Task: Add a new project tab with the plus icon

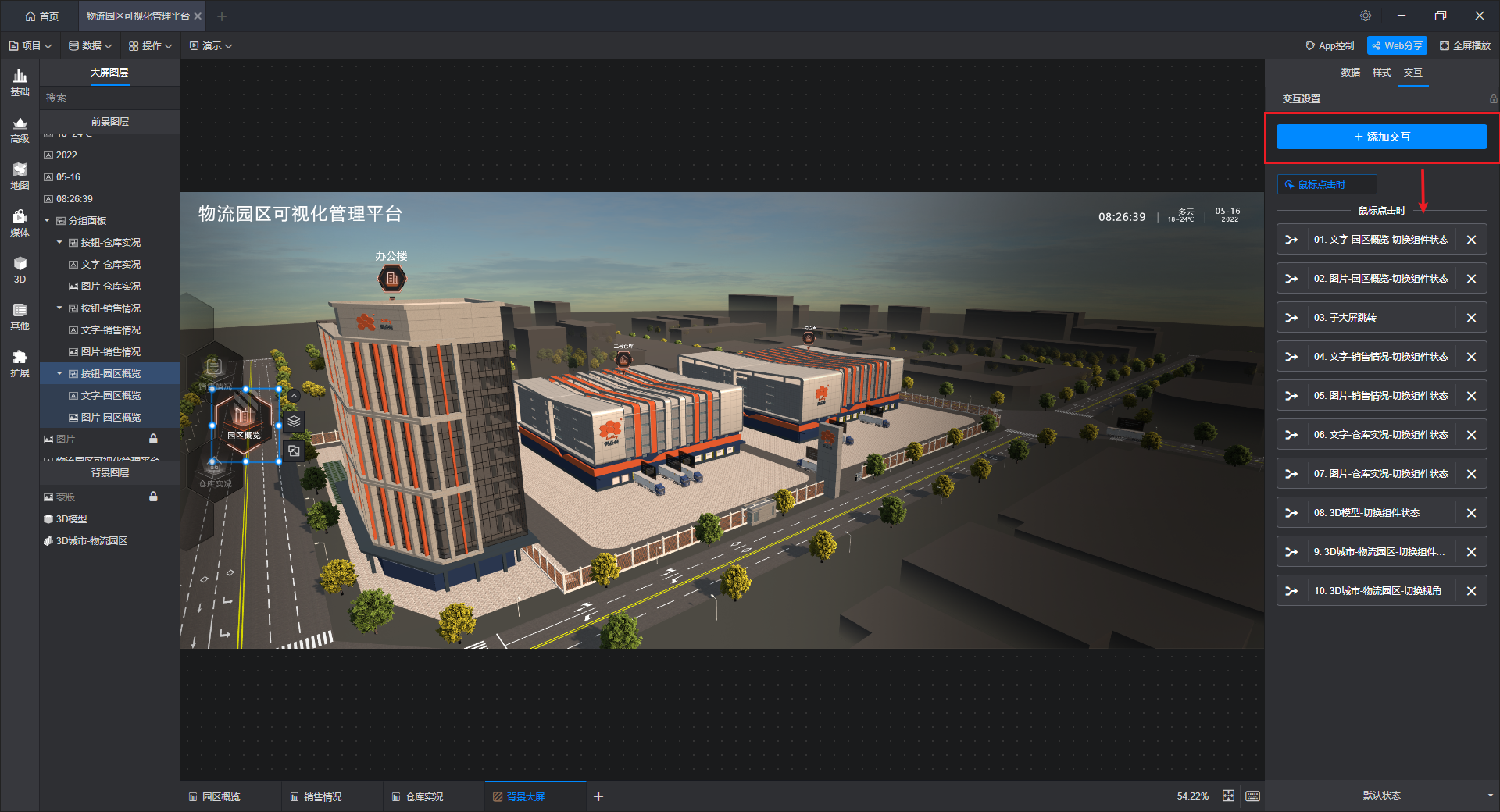Action: [x=222, y=16]
